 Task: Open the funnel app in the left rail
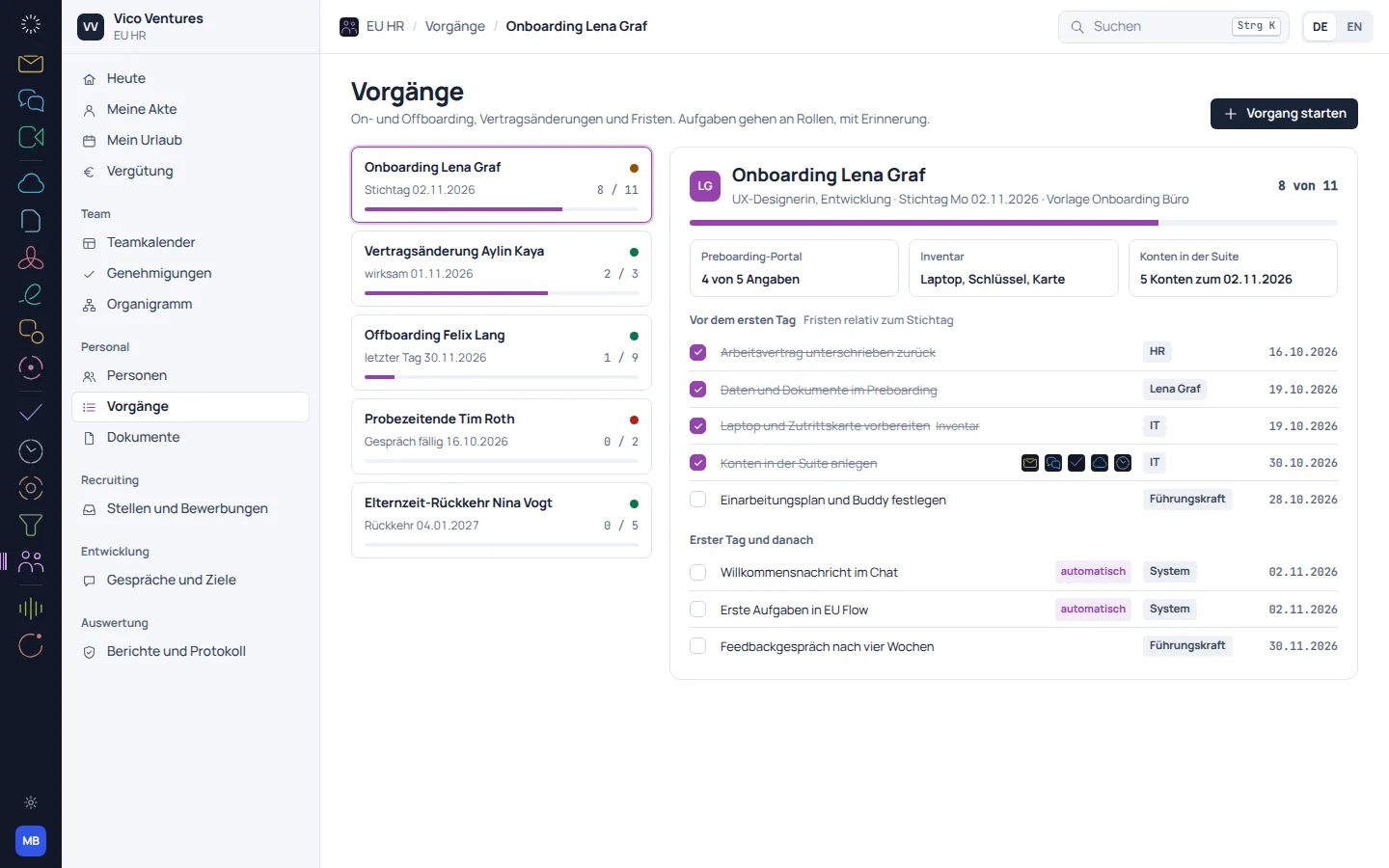(x=31, y=525)
